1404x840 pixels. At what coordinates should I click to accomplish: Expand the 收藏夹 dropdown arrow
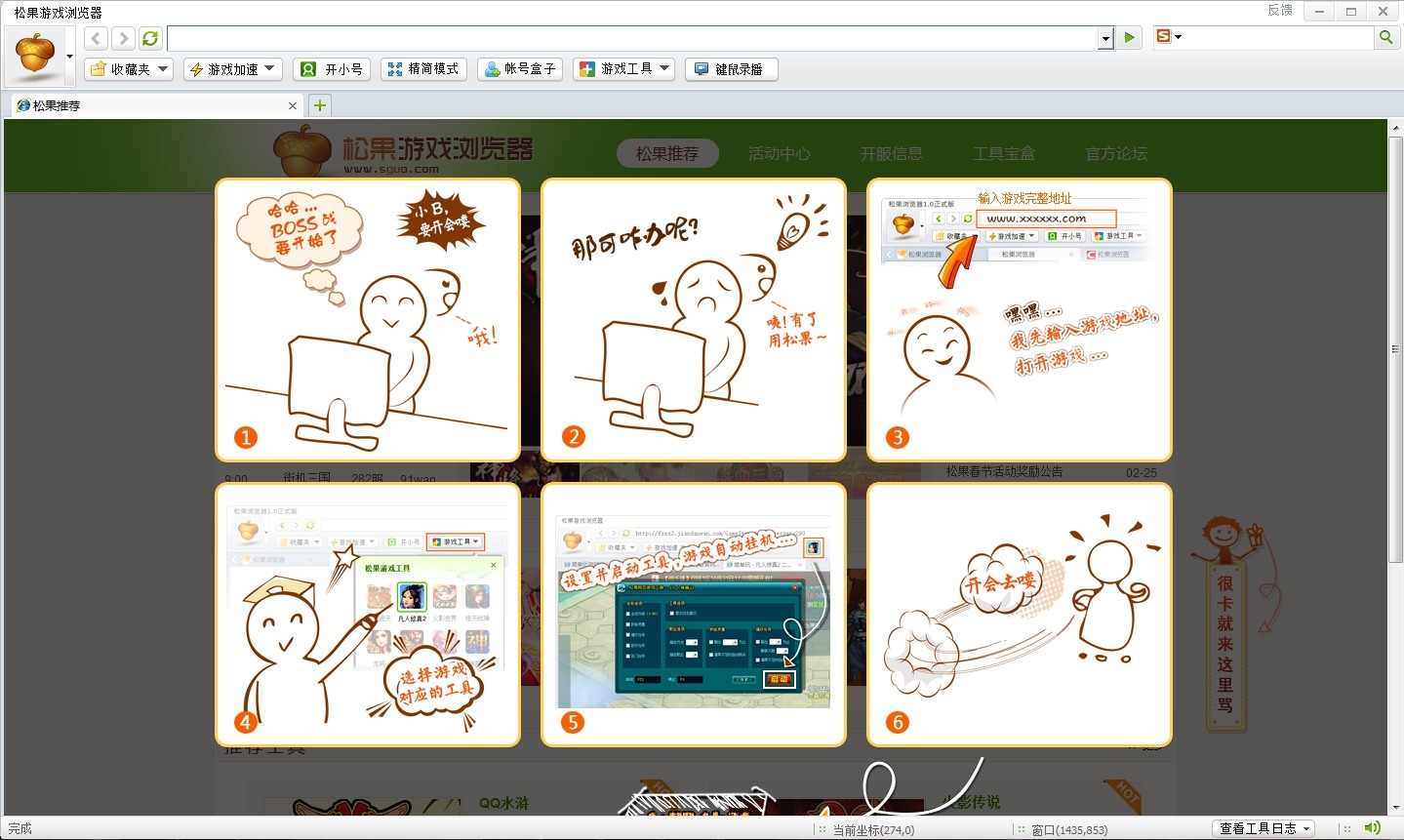(x=163, y=69)
